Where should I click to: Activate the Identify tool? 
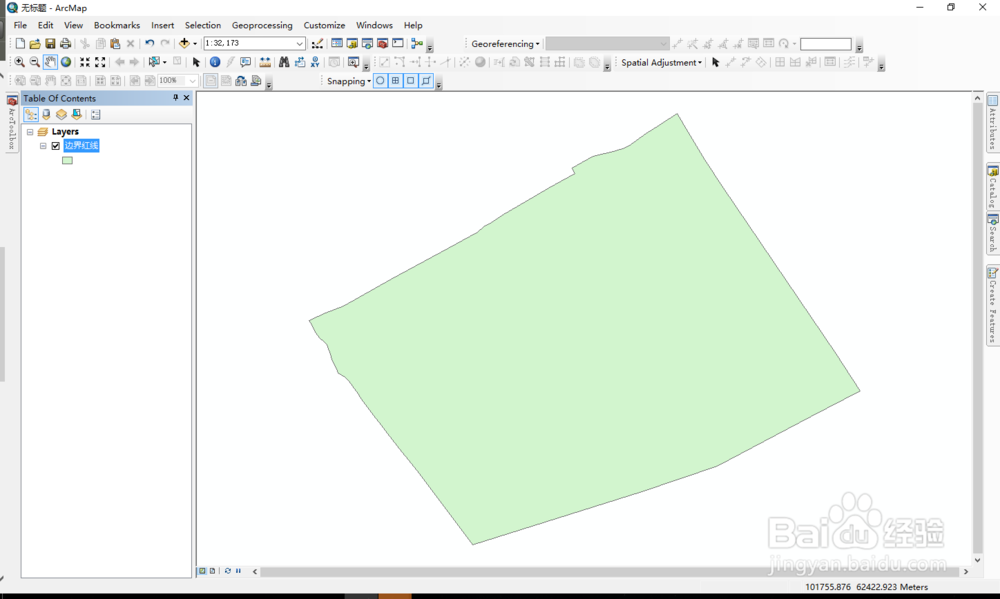(x=215, y=62)
